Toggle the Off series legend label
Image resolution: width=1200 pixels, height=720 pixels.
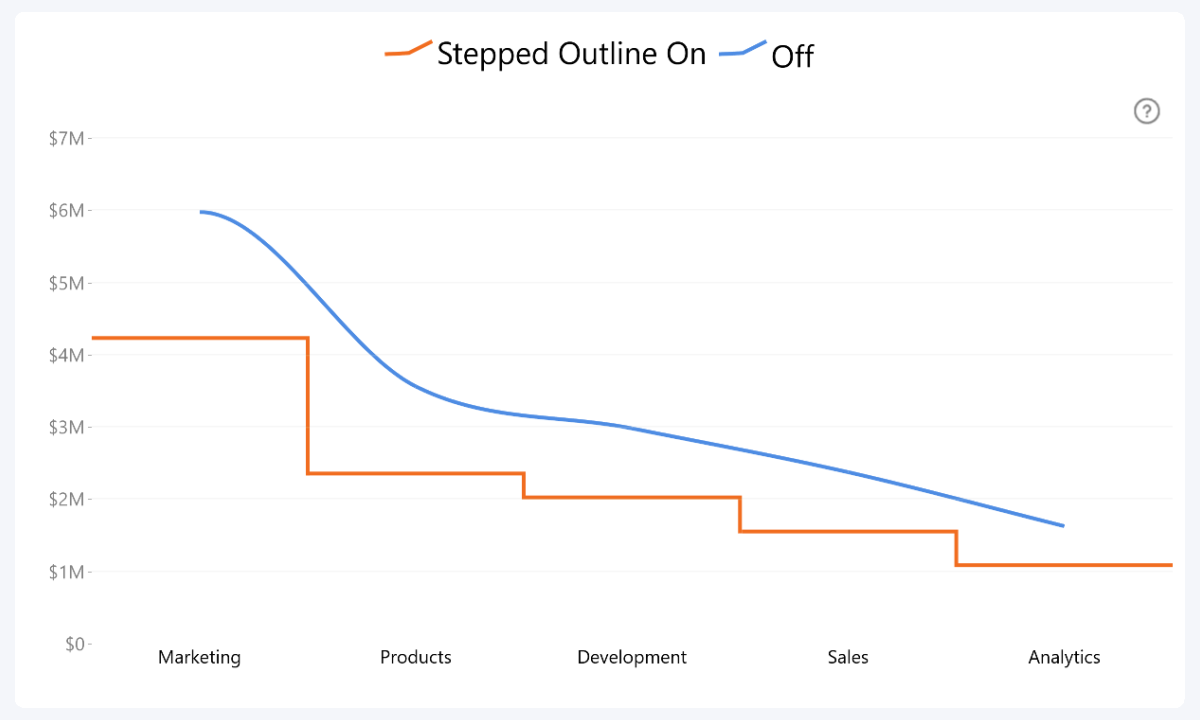click(792, 56)
